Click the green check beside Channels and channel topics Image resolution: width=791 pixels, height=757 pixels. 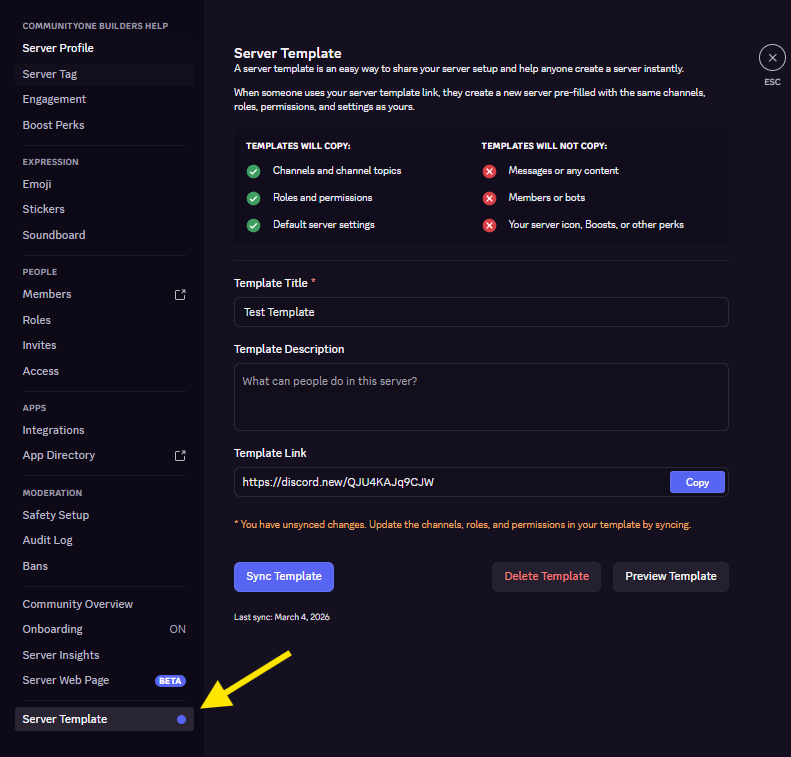pyautogui.click(x=253, y=171)
